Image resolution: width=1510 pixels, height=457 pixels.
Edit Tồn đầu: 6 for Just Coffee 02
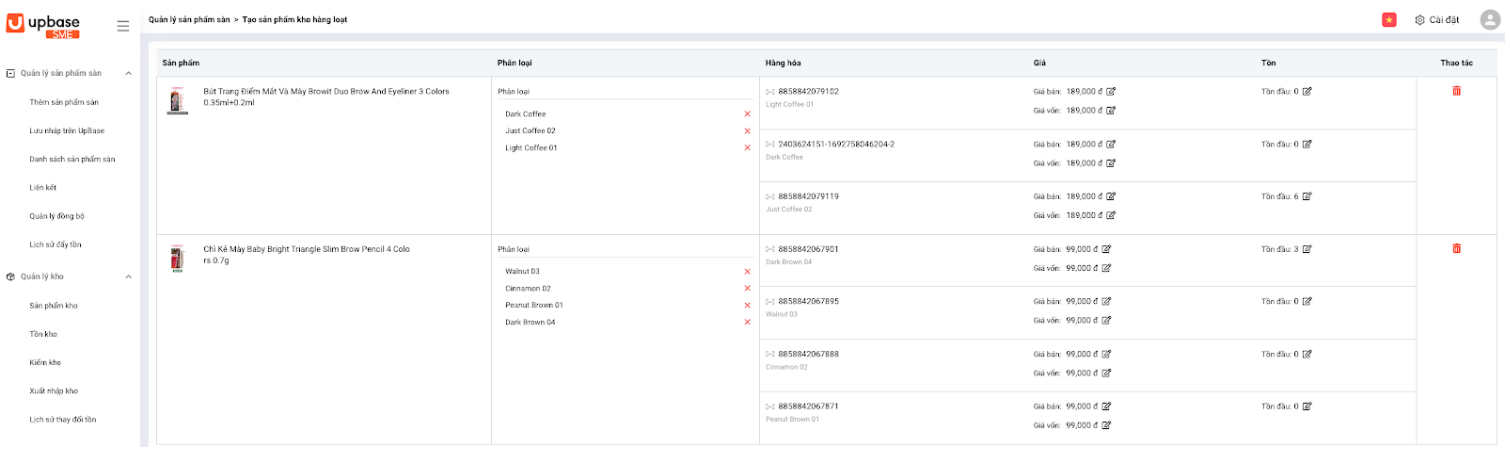(1307, 196)
